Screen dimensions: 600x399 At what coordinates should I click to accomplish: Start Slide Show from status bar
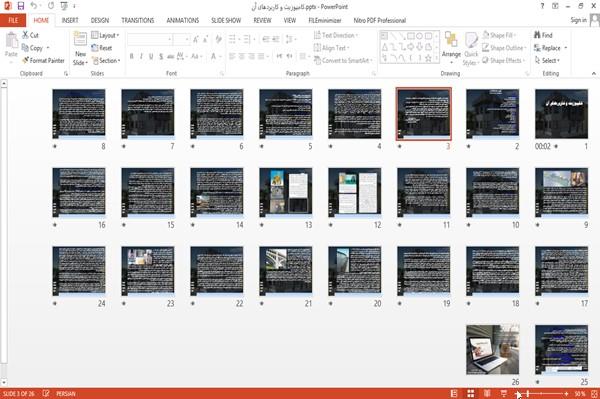click(504, 393)
